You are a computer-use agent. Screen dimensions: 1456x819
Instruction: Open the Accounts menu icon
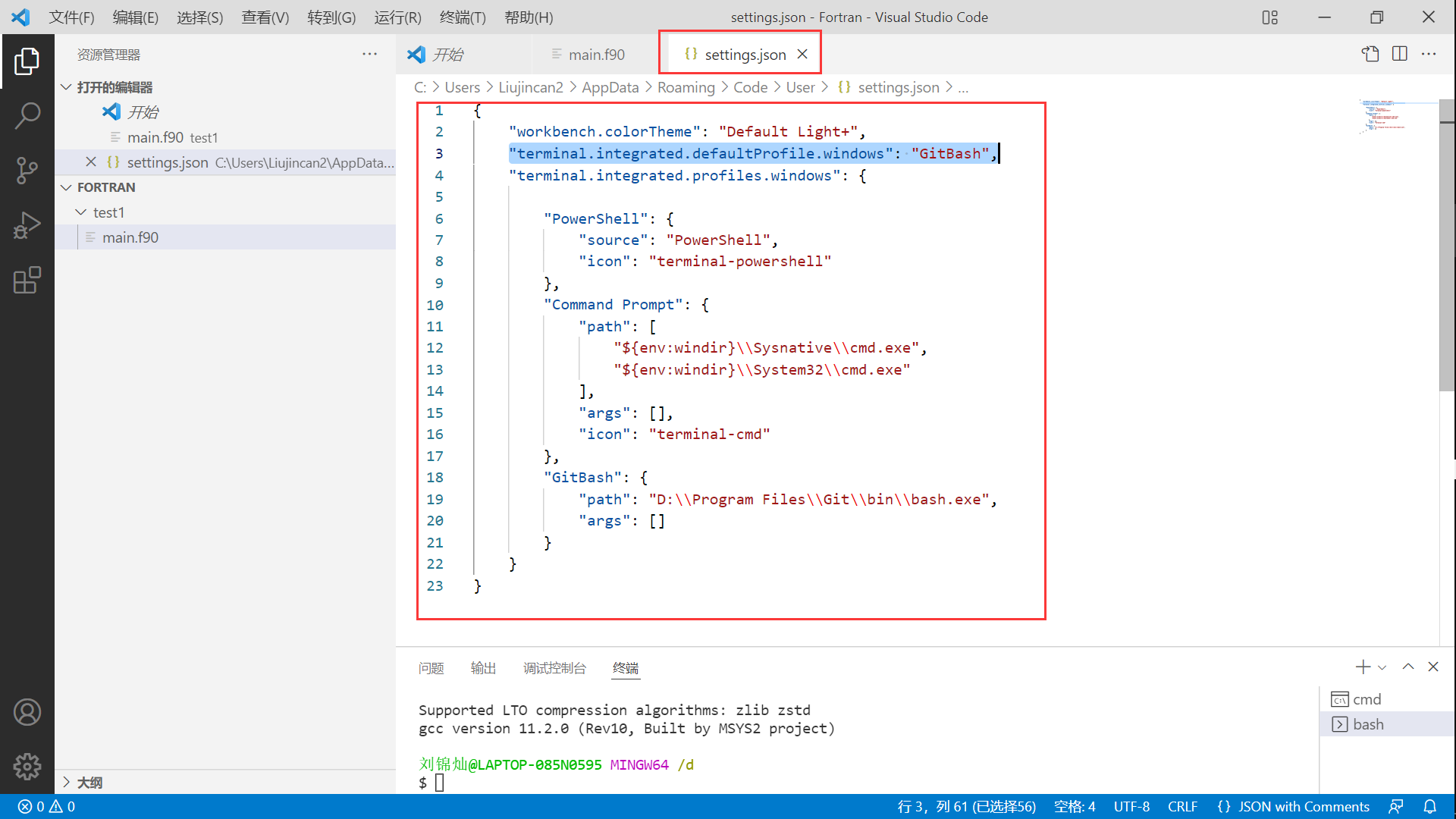[27, 712]
